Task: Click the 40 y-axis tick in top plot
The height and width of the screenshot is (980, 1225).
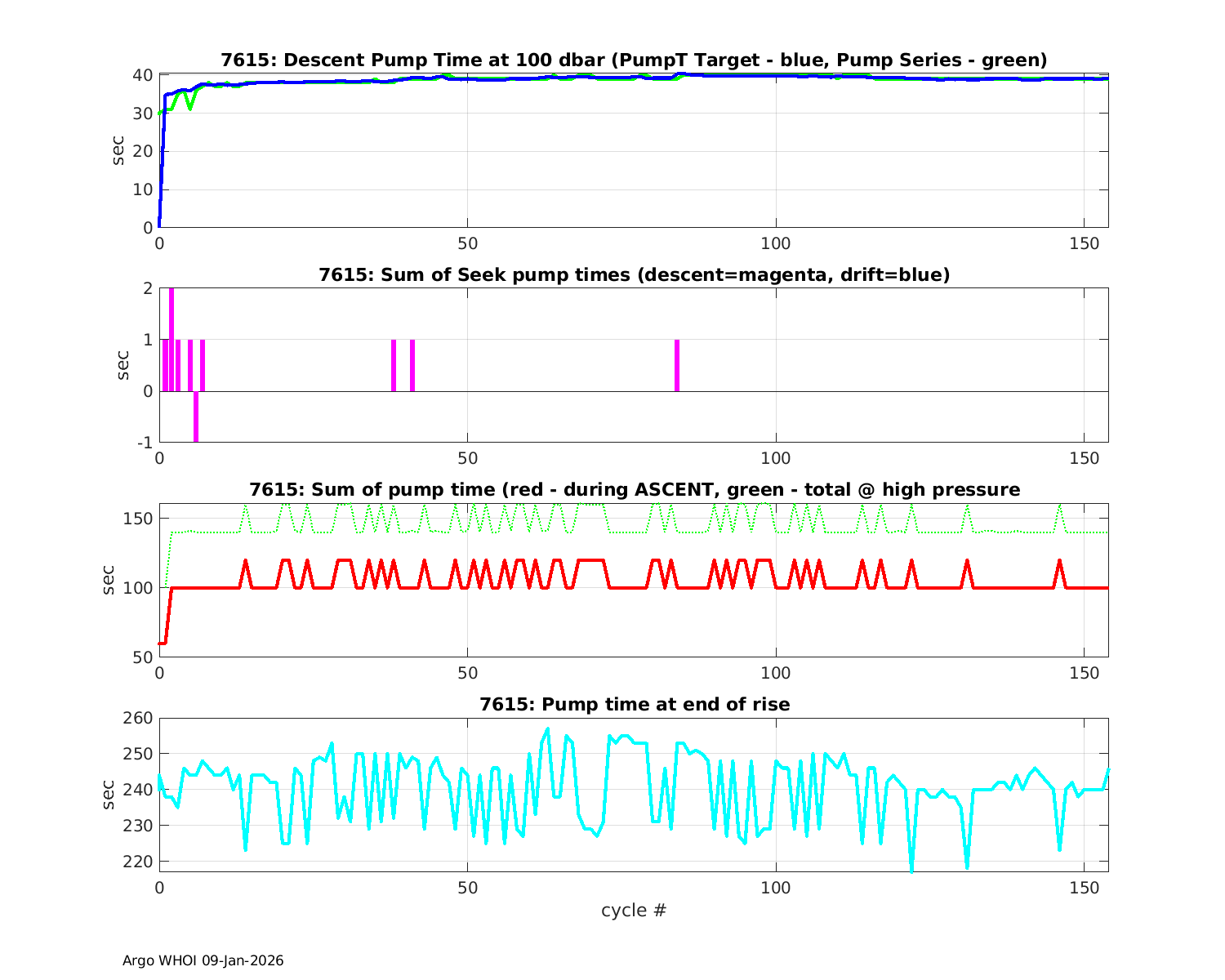Action: 144,75
